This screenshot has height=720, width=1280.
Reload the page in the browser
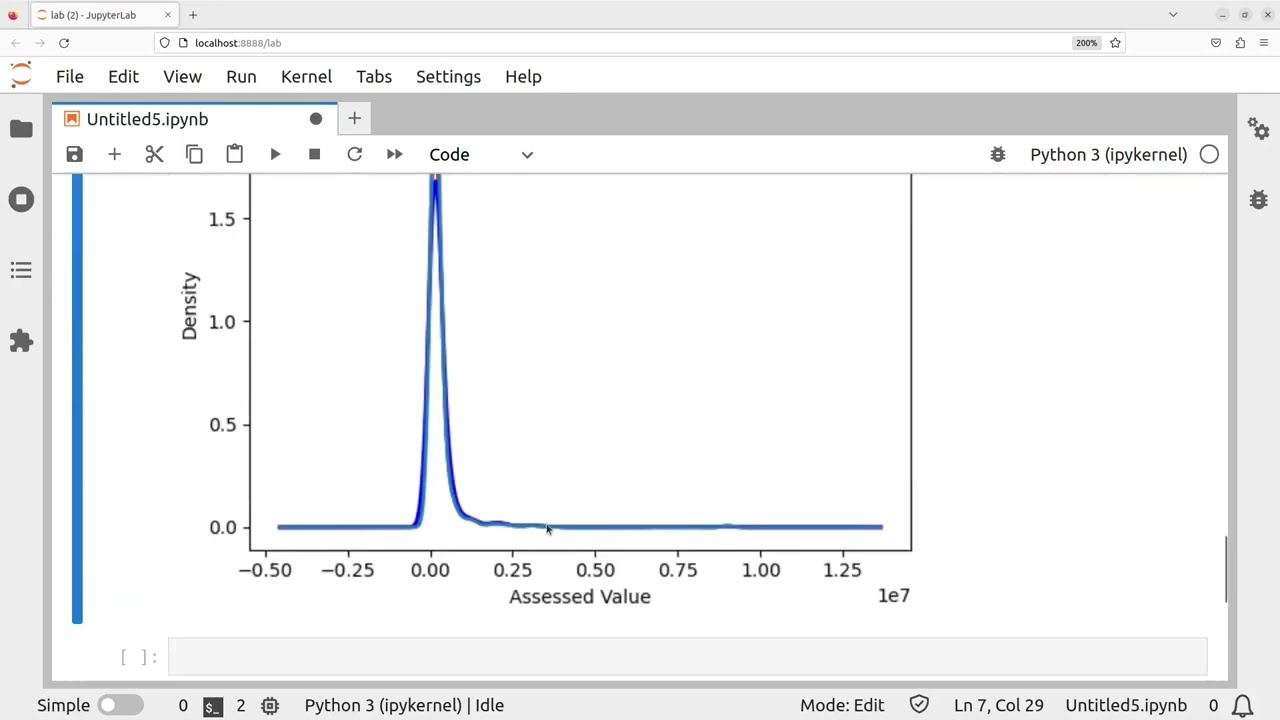tap(63, 43)
